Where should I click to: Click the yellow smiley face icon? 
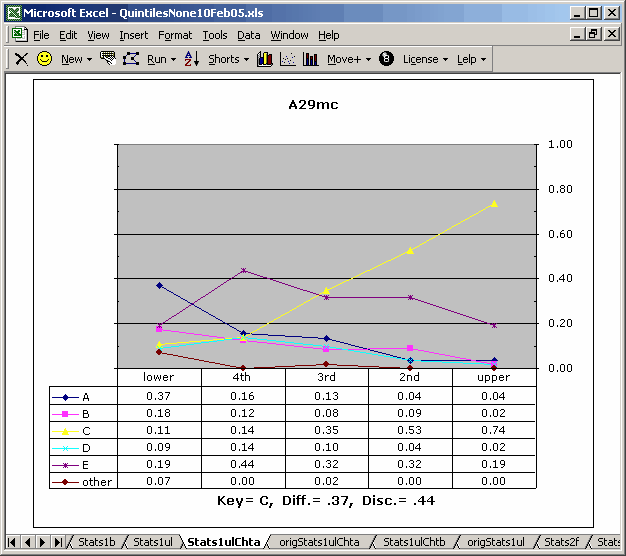(44, 59)
